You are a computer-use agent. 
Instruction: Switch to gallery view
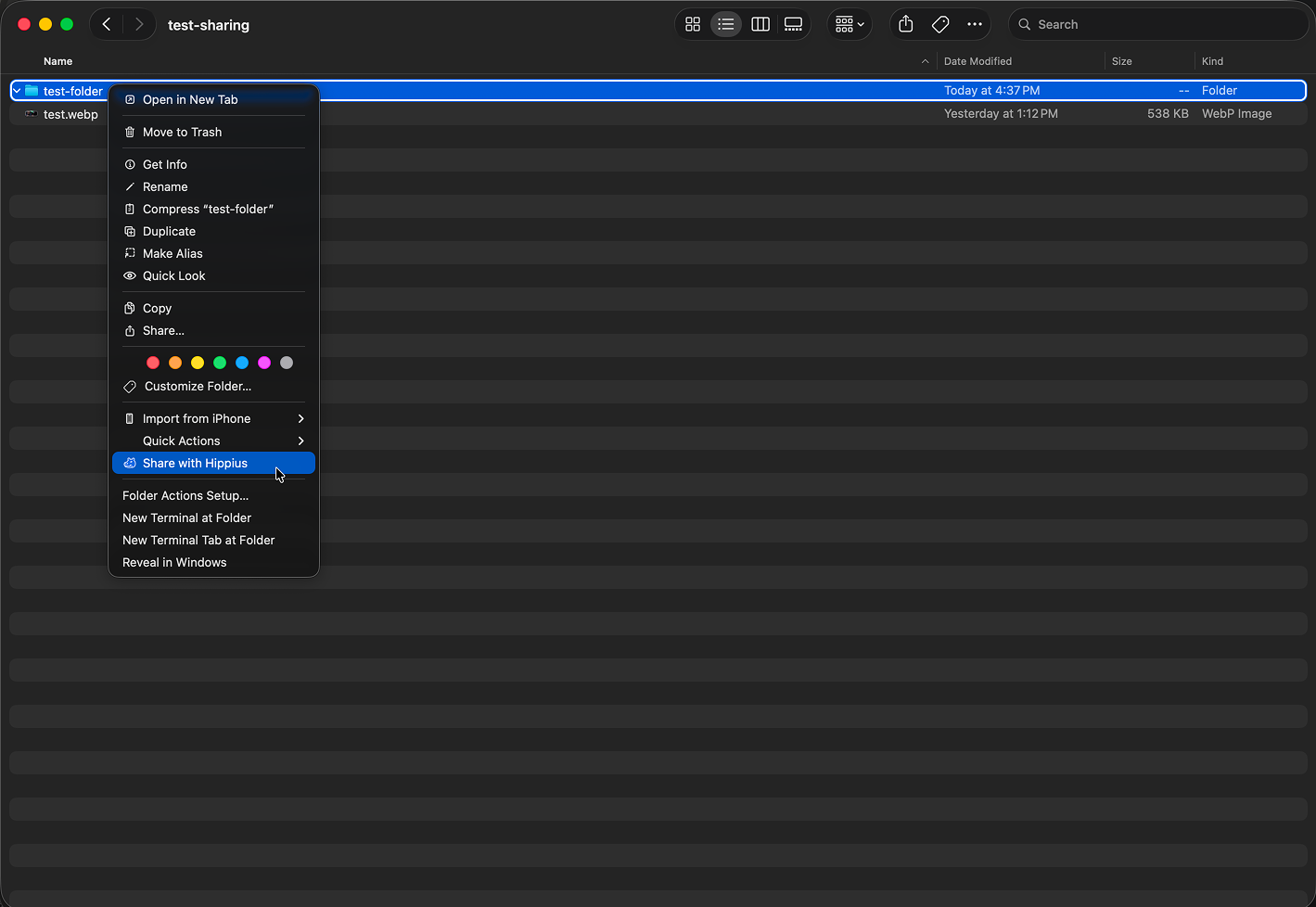pos(794,24)
